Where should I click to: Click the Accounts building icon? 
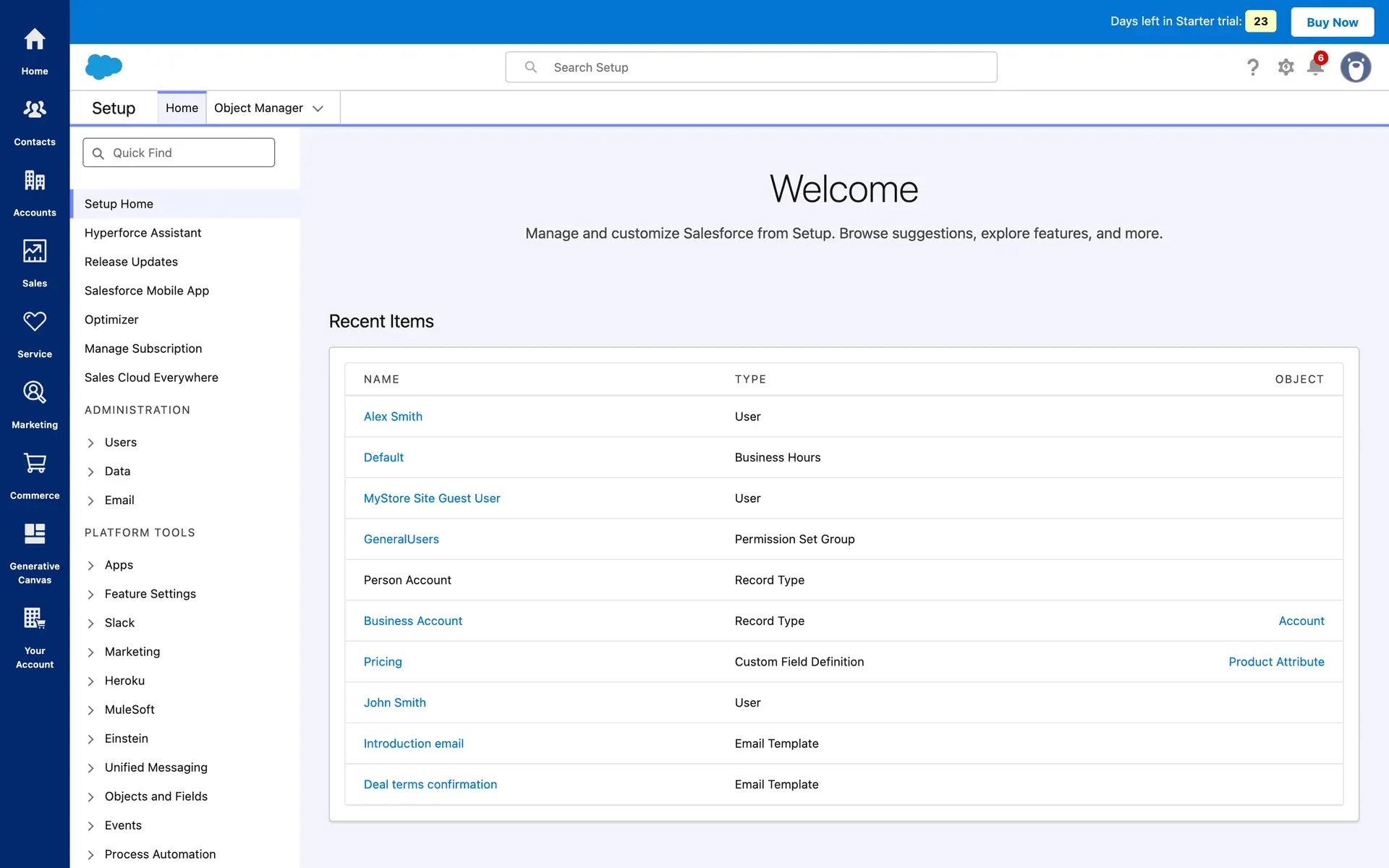point(35,180)
